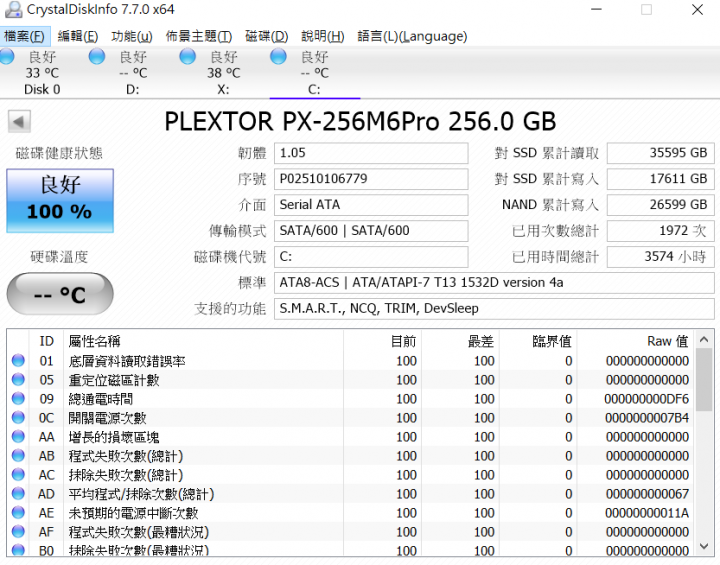The image size is (720, 565).
Task: Go to previous disk with left arrow
Action: (19, 122)
